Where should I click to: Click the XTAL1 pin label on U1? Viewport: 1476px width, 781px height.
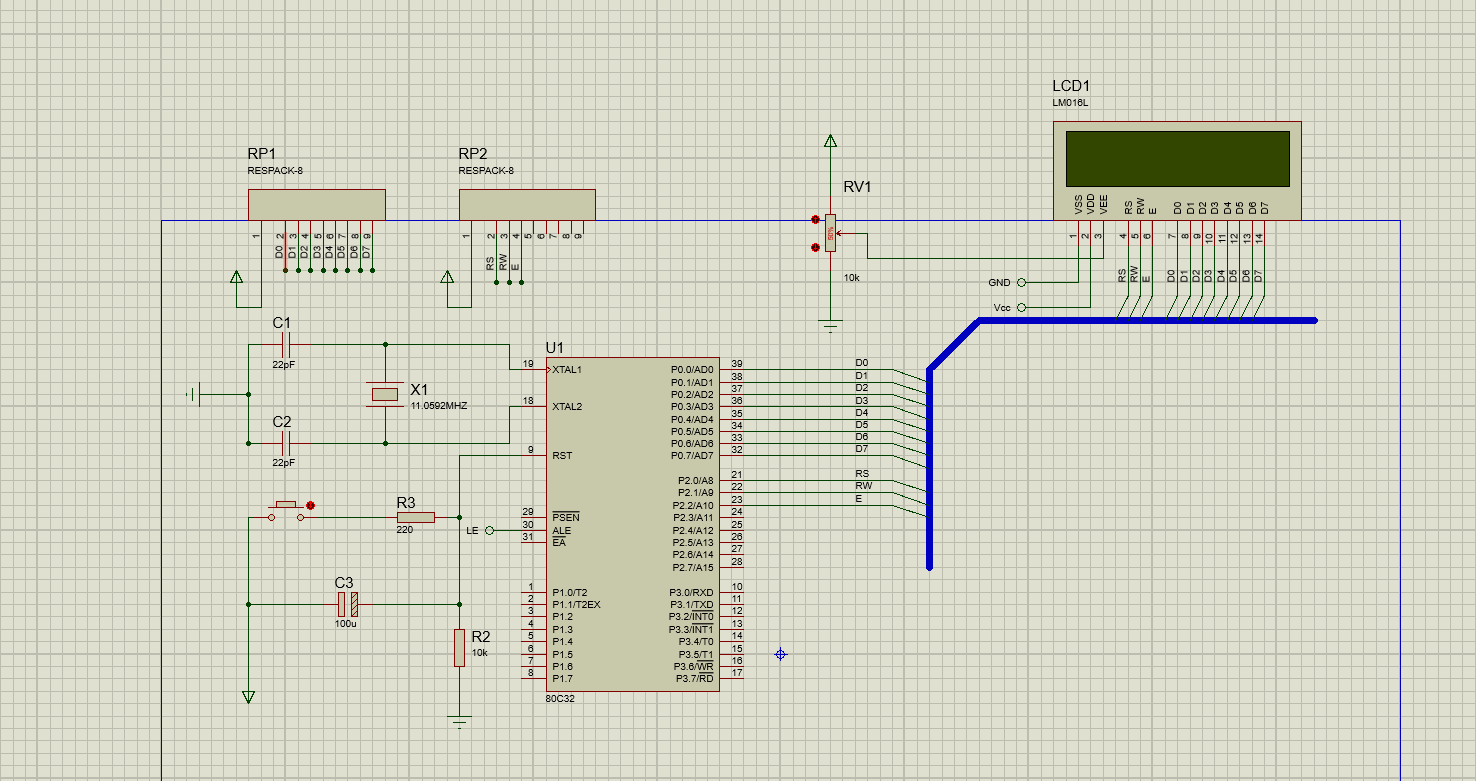pos(567,370)
